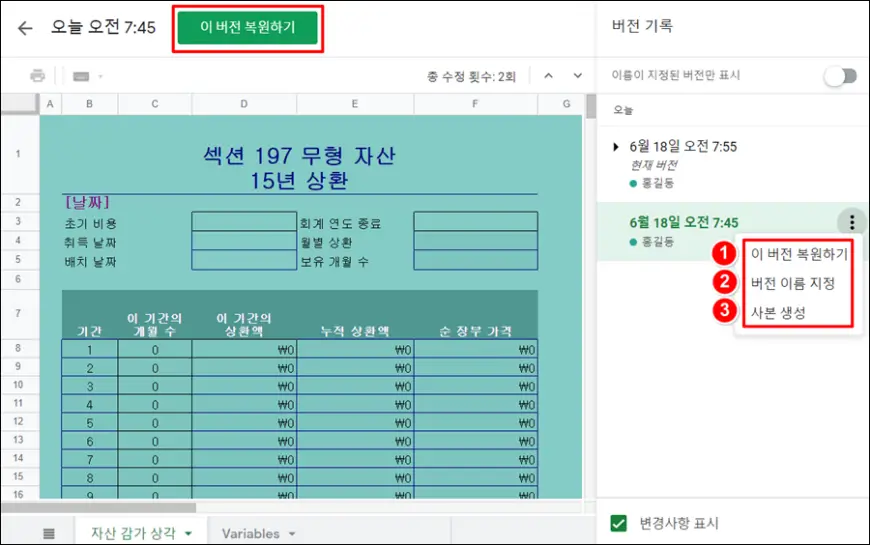Image resolution: width=870 pixels, height=545 pixels.
Task: Jump to previous edit with up chevron
Action: (x=548, y=76)
